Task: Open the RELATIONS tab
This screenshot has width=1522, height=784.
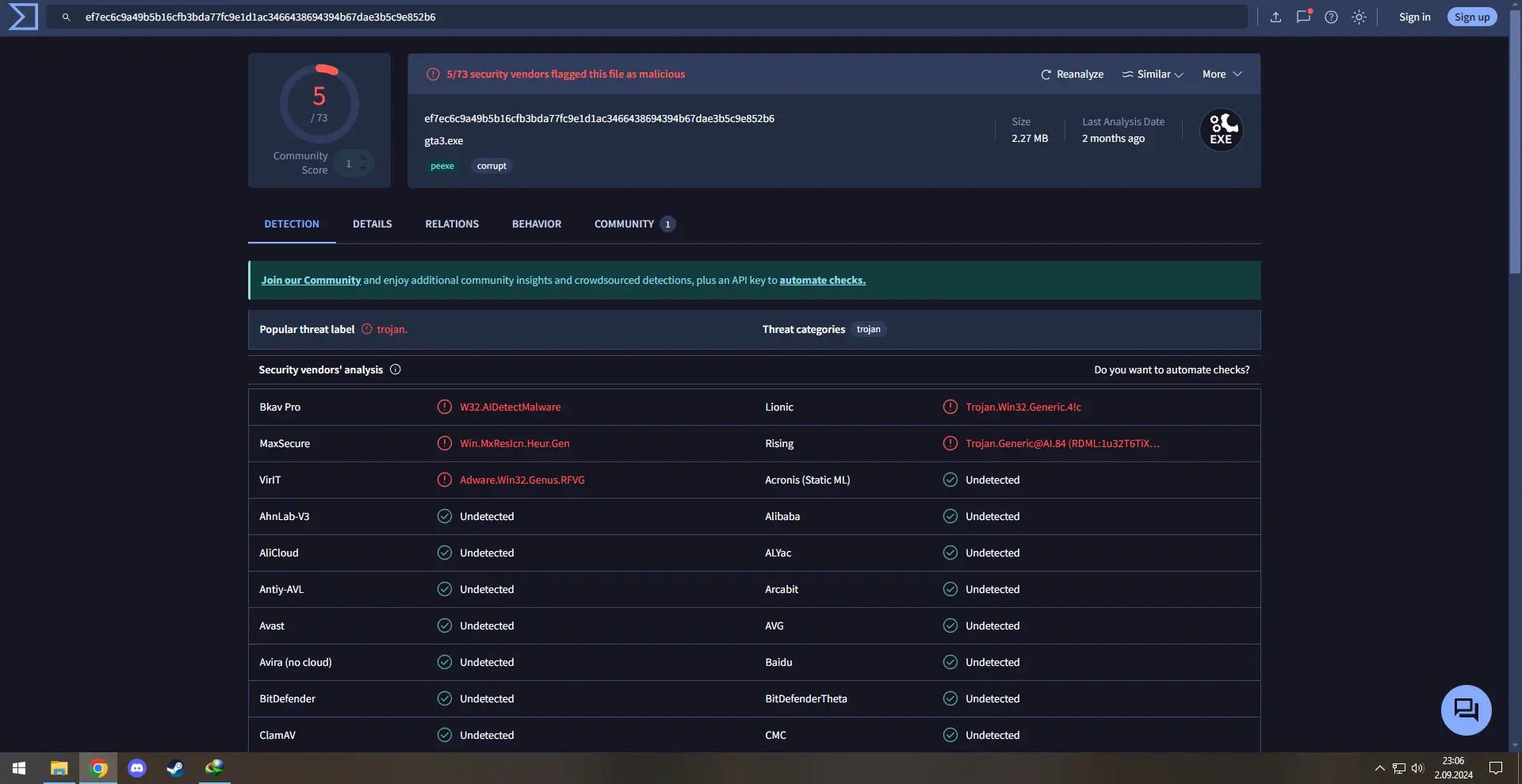Action: tap(452, 224)
